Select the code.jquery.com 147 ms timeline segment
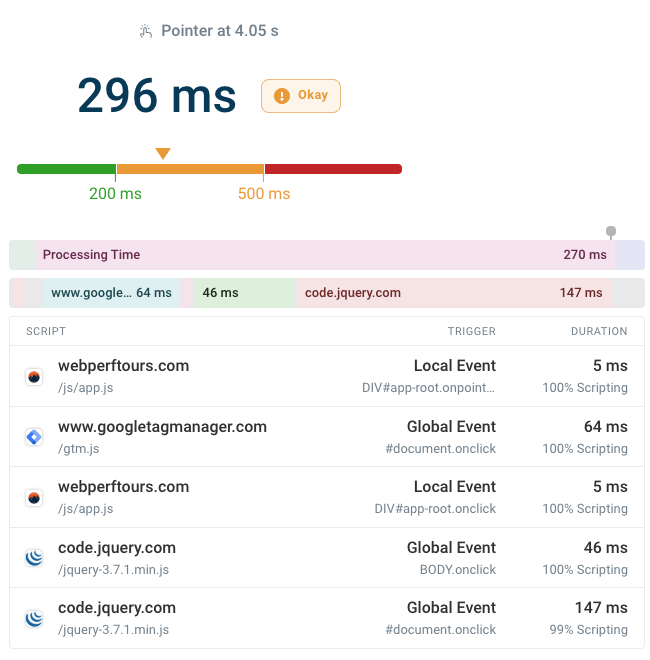The image size is (650, 660). [x=453, y=293]
